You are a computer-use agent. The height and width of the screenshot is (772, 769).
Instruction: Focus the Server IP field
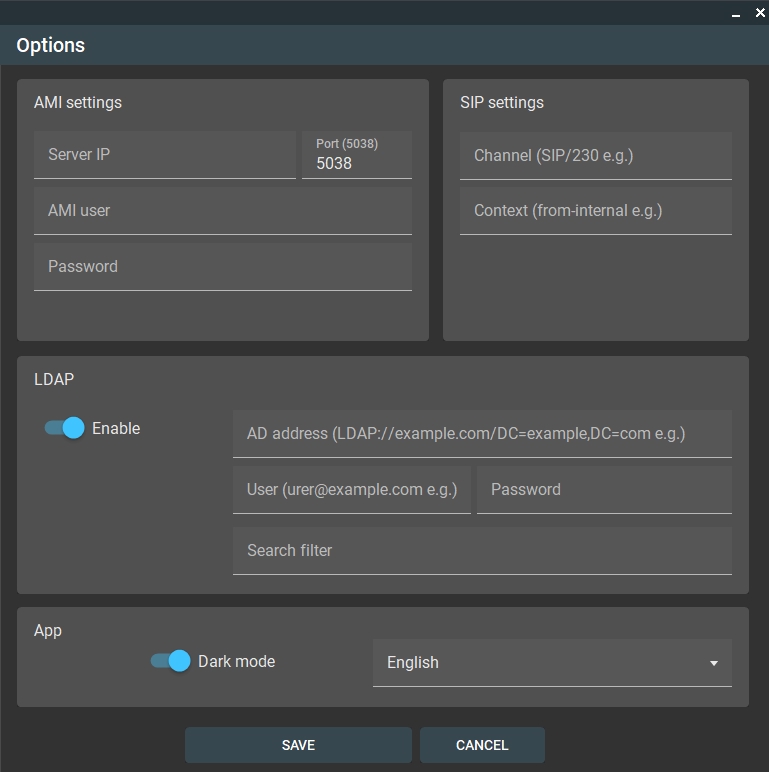[x=164, y=155]
